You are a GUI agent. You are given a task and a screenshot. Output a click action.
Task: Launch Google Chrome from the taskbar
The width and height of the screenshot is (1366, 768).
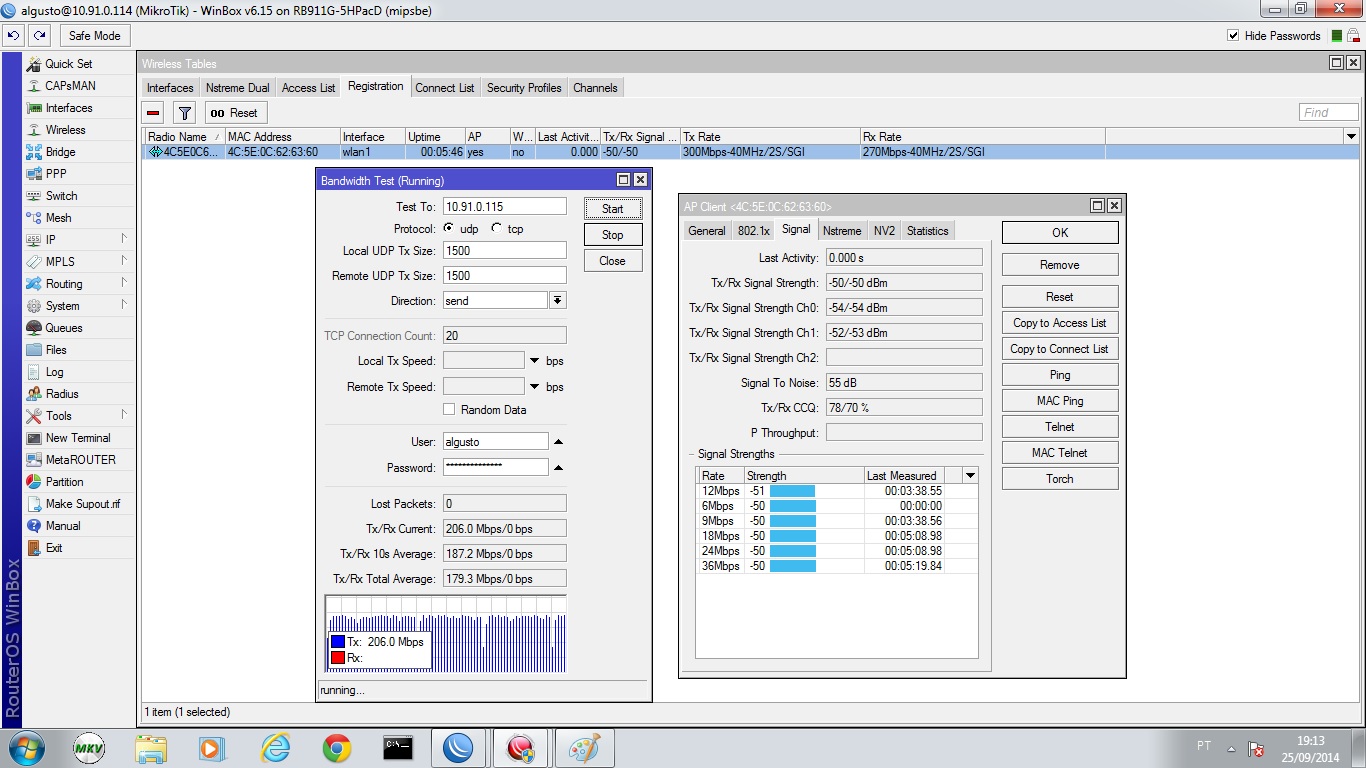(337, 748)
